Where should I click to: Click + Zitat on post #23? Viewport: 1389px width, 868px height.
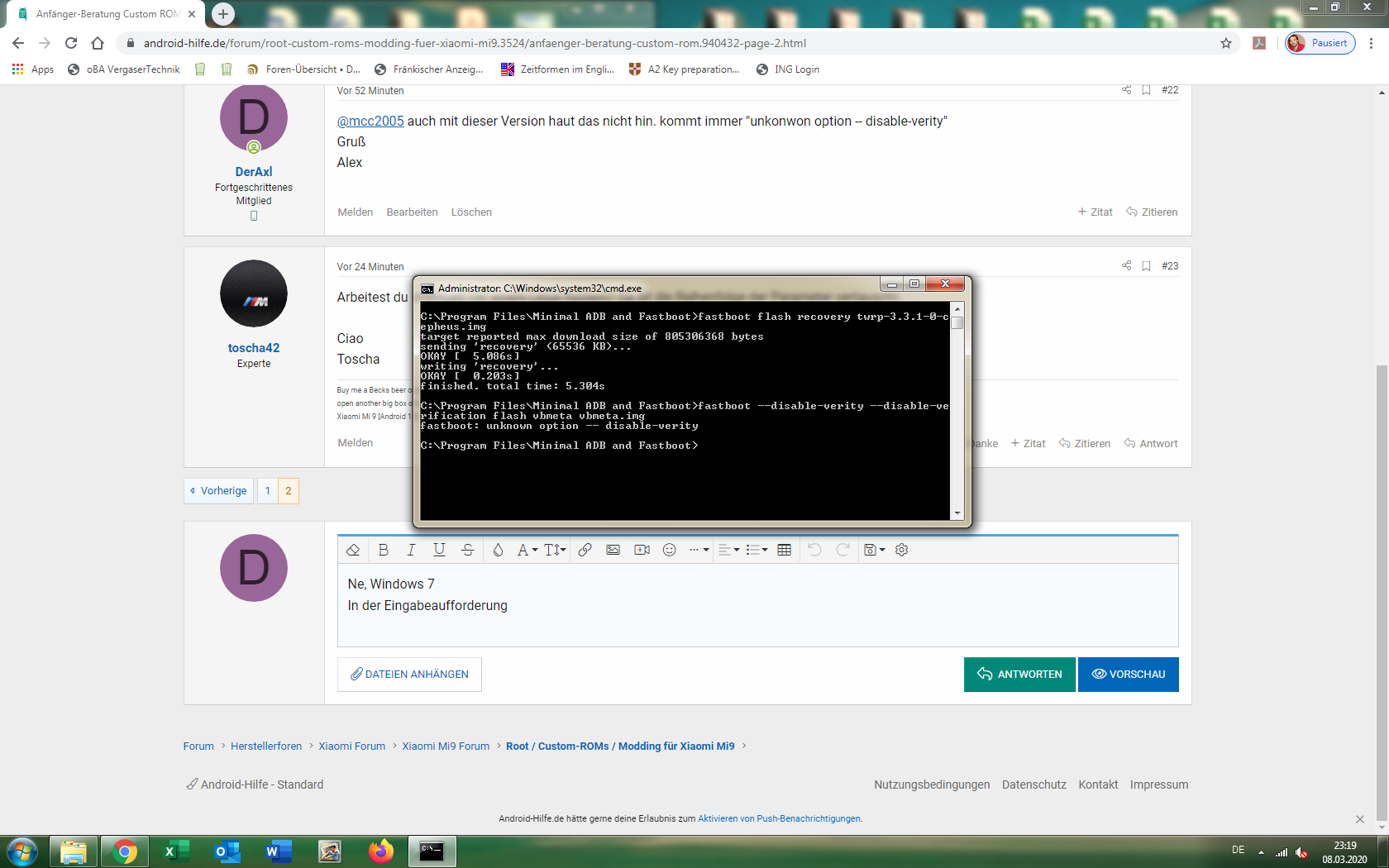(x=1028, y=444)
